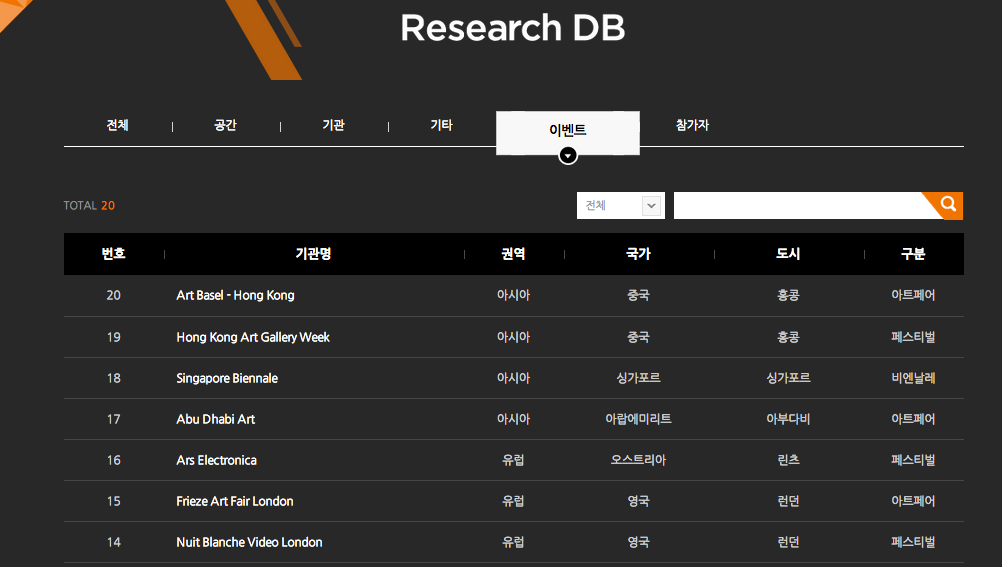Click the round arrow under 이벤트 tab
Screen dimensions: 1002x567
coord(567,155)
